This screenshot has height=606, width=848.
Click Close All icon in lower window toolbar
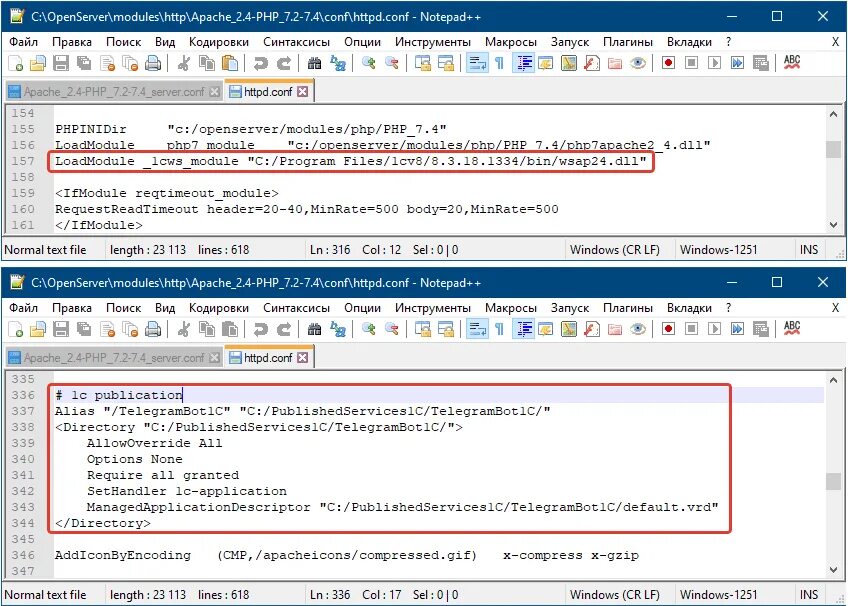[130, 329]
